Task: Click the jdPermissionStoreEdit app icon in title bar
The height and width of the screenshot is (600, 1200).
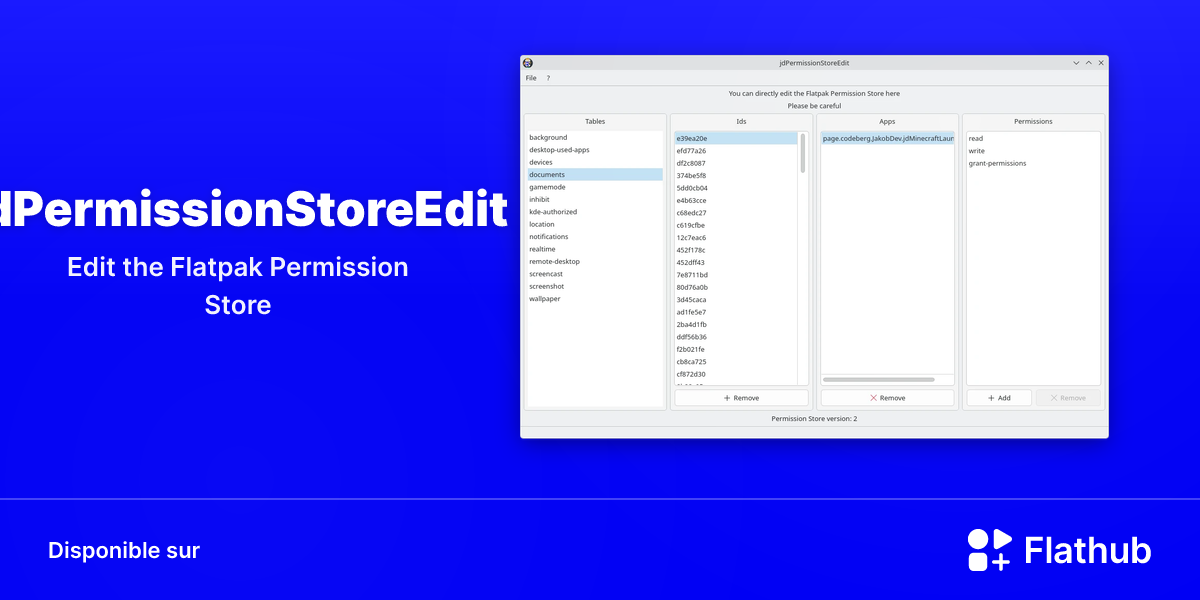Action: point(528,63)
